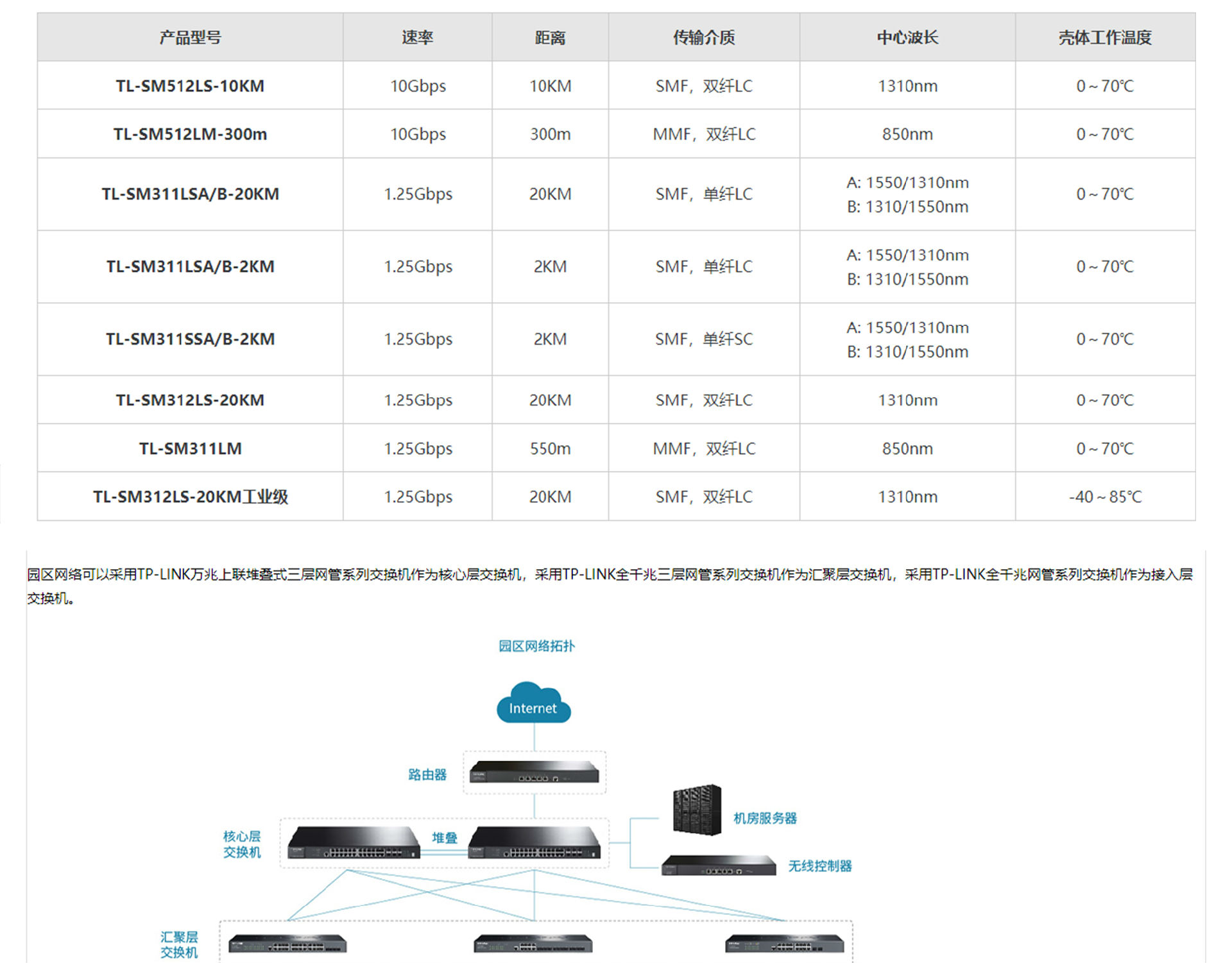This screenshot has width=1232, height=963.
Task: Click 0～70℃ in the TL-SM512LS-10KM row
Action: [1105, 85]
